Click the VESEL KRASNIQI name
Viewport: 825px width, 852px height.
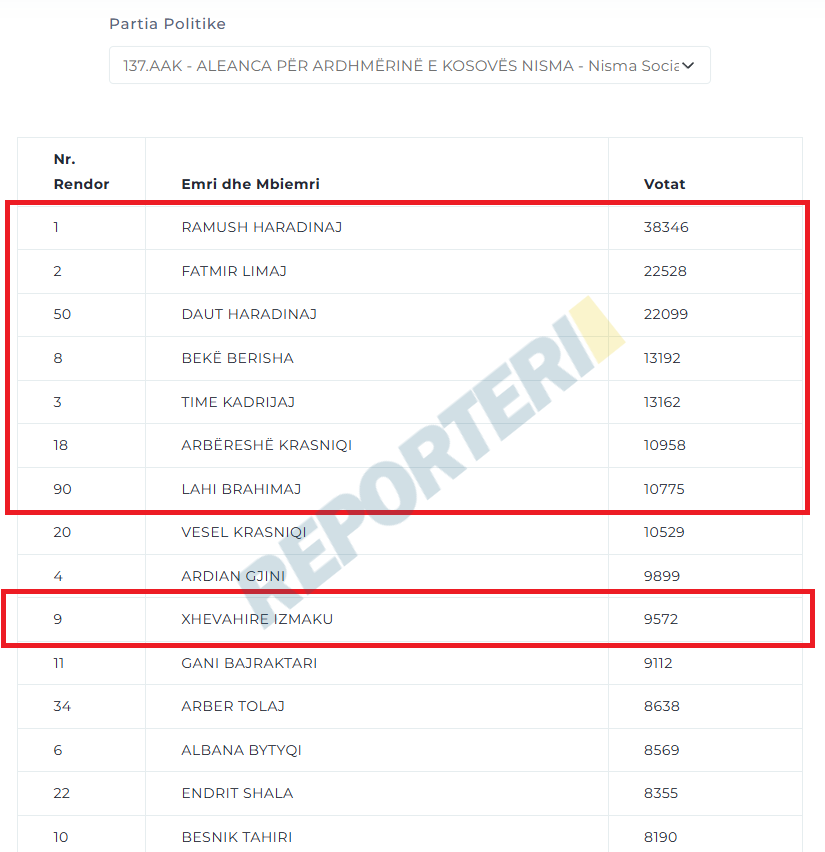[244, 532]
